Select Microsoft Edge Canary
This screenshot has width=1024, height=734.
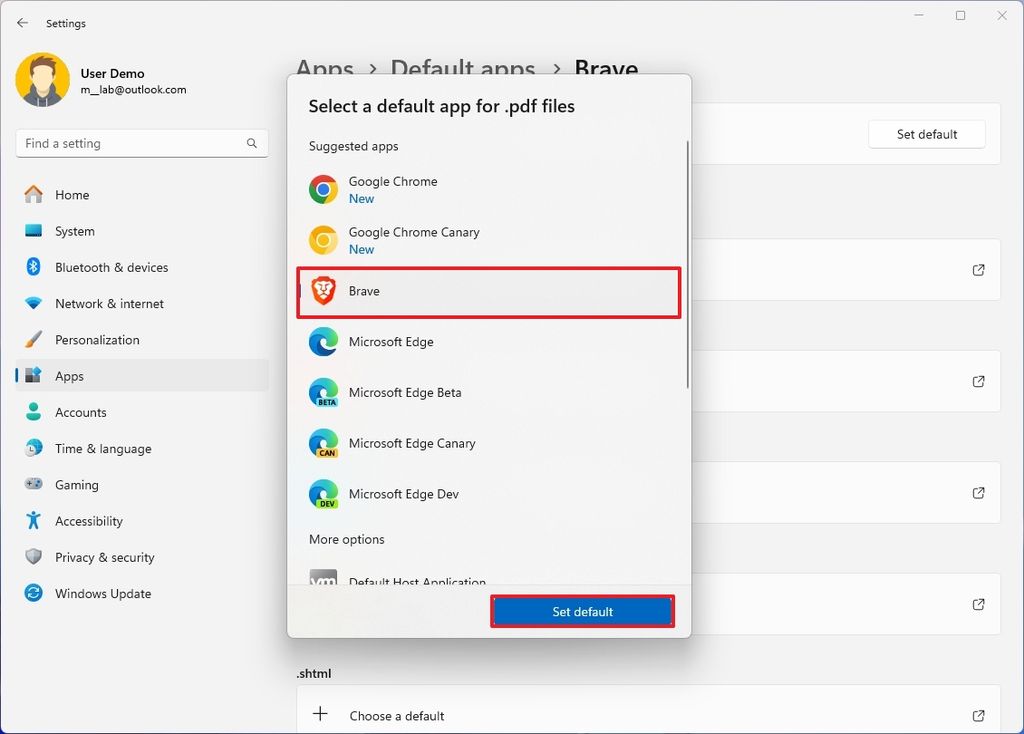pos(411,443)
